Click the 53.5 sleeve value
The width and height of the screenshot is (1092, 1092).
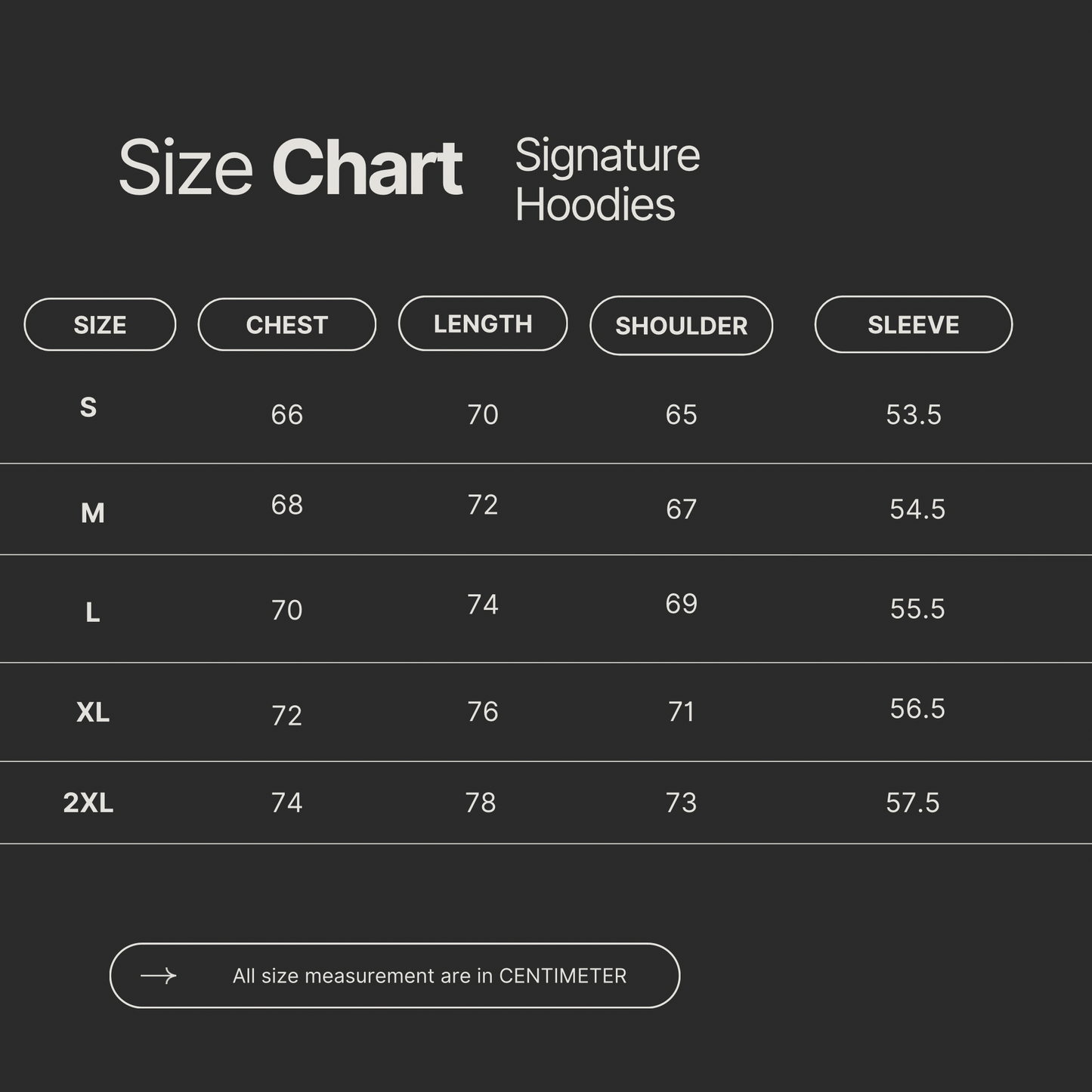[913, 414]
